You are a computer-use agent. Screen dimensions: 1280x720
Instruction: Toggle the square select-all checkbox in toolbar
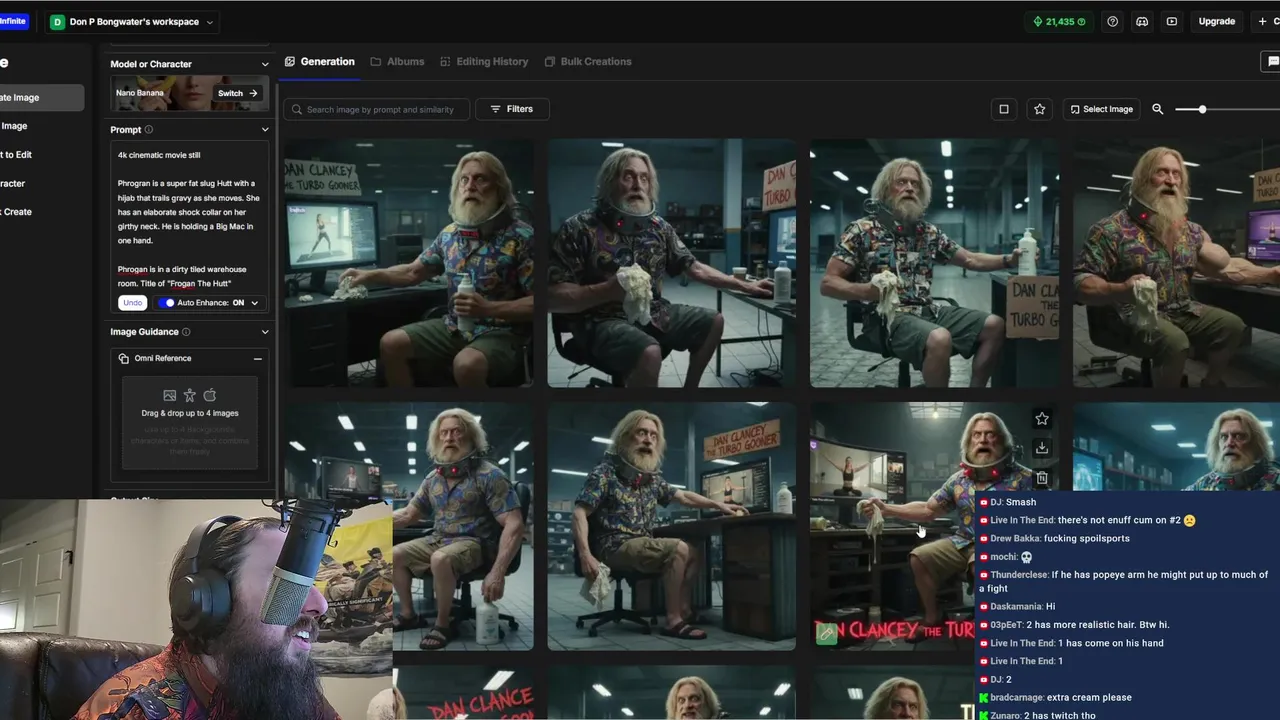tap(1004, 109)
